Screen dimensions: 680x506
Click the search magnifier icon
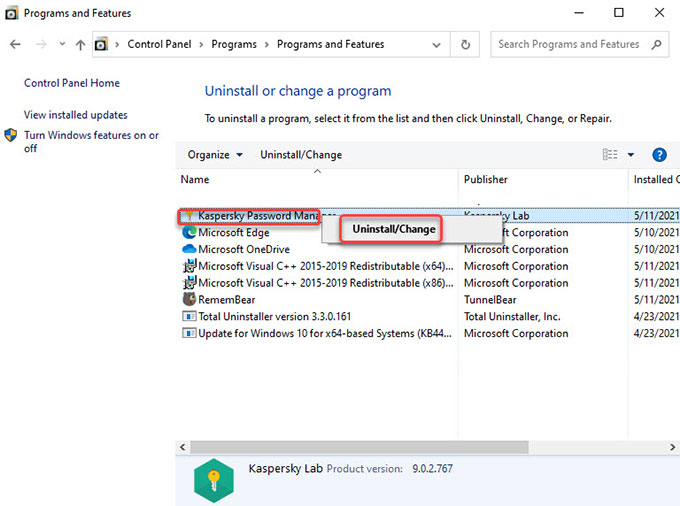[657, 44]
